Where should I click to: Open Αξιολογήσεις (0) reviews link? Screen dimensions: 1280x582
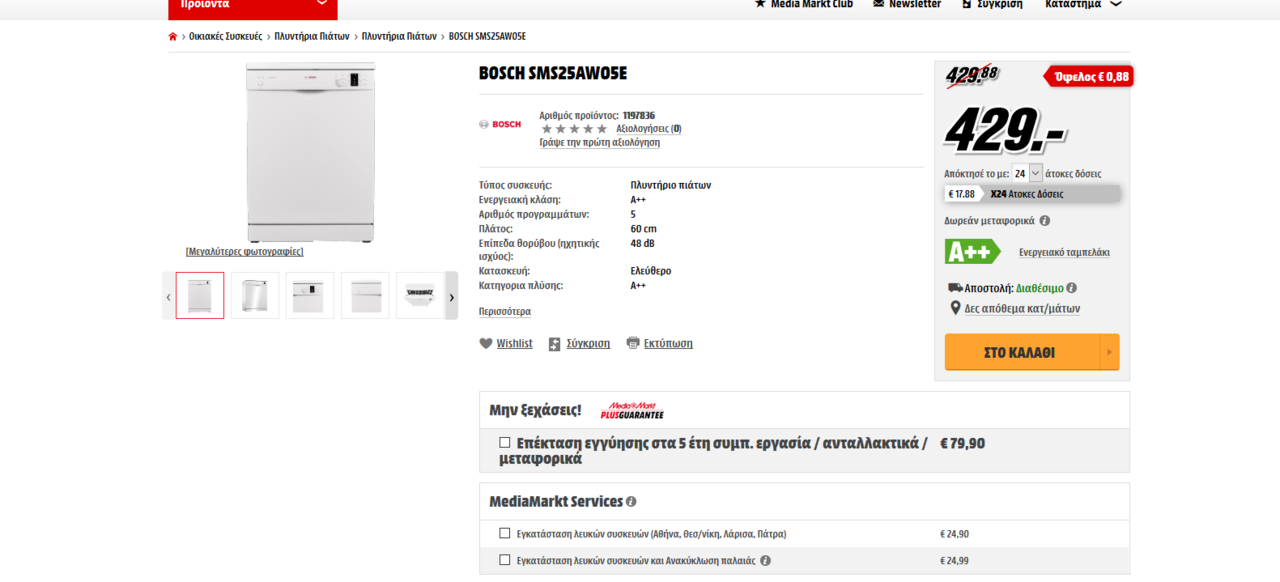(649, 128)
